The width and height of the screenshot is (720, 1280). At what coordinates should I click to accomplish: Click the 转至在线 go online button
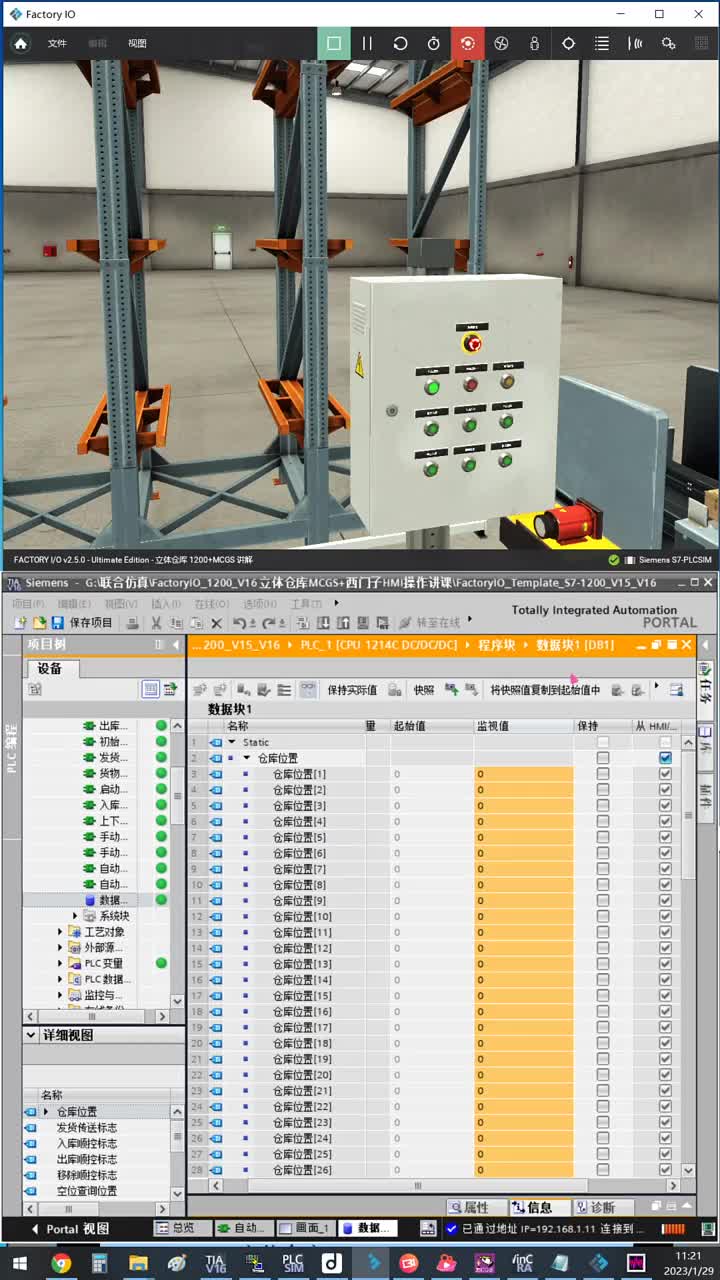point(429,622)
